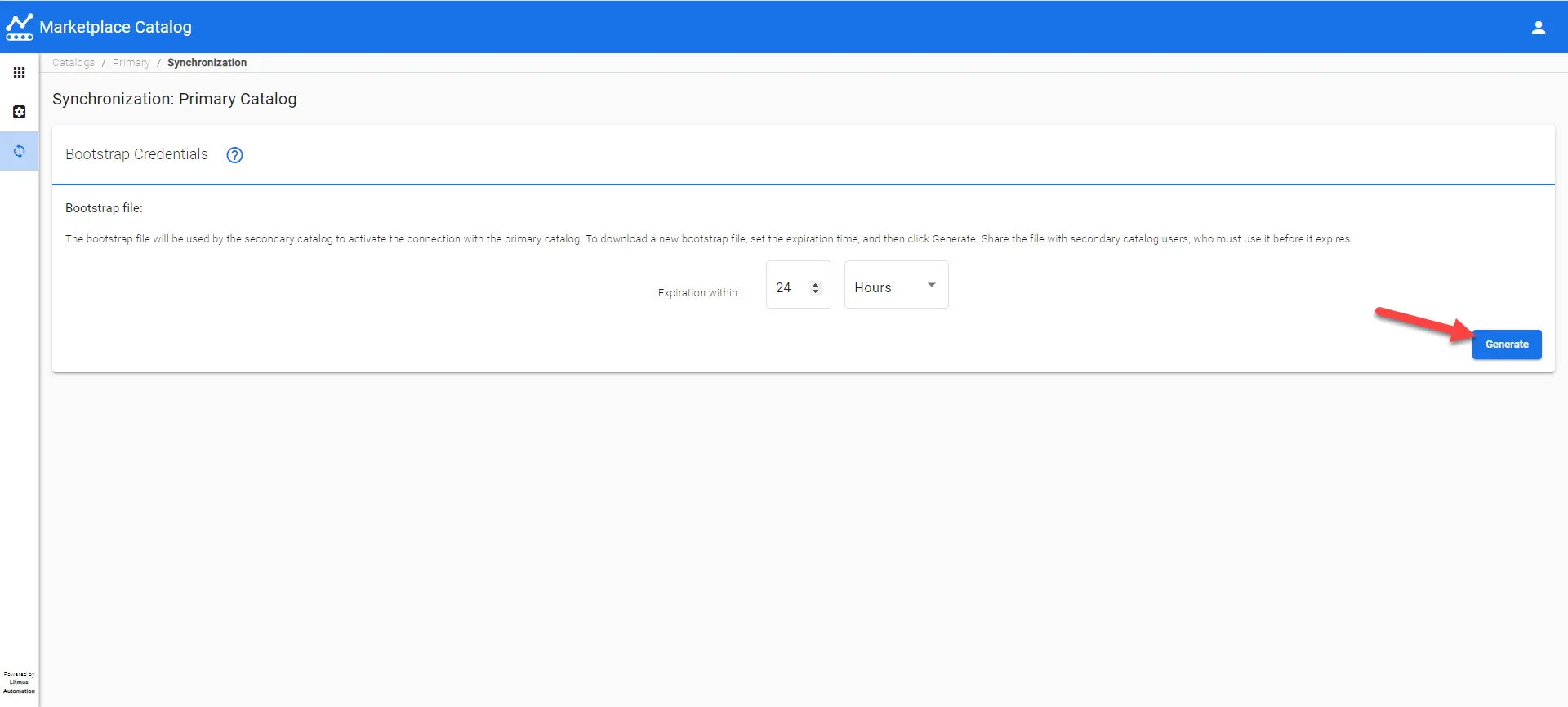Click the 'Expiration within:' label

coord(699,292)
